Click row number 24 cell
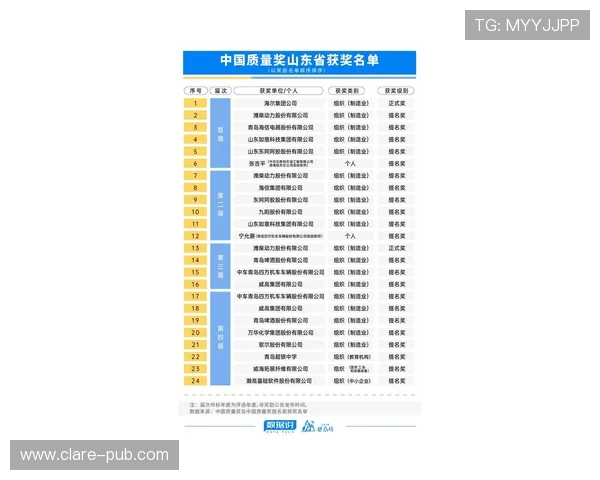Viewport: 600px width, 480px height. [x=195, y=381]
